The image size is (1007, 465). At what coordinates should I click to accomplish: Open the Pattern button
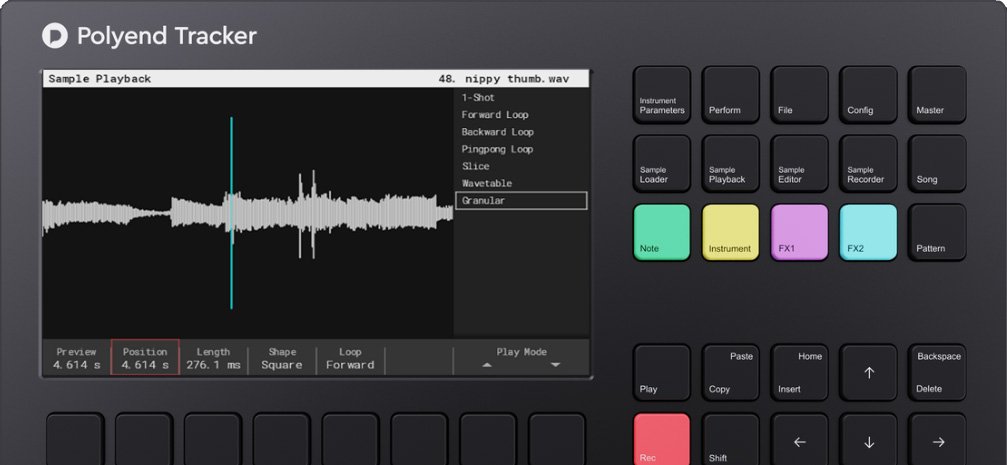click(x=937, y=232)
